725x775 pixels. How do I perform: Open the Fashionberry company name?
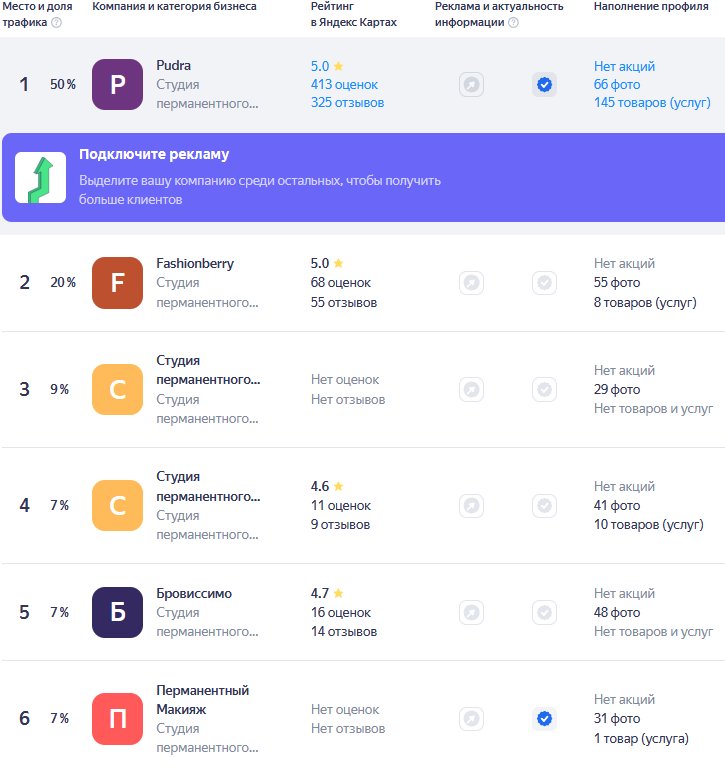195,264
